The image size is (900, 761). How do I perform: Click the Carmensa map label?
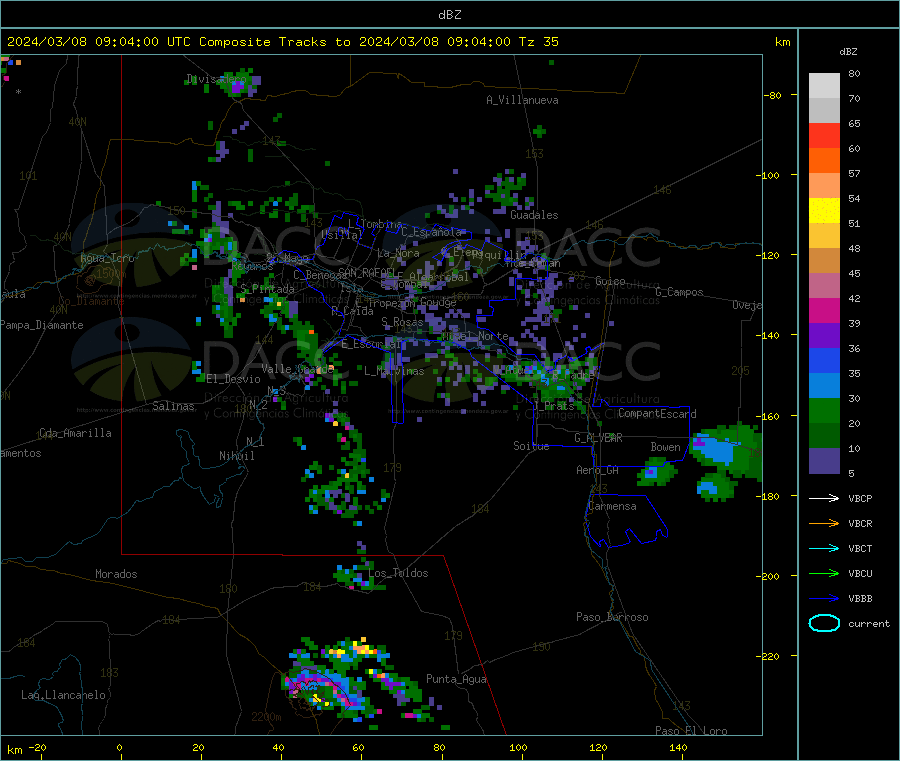coord(612,506)
